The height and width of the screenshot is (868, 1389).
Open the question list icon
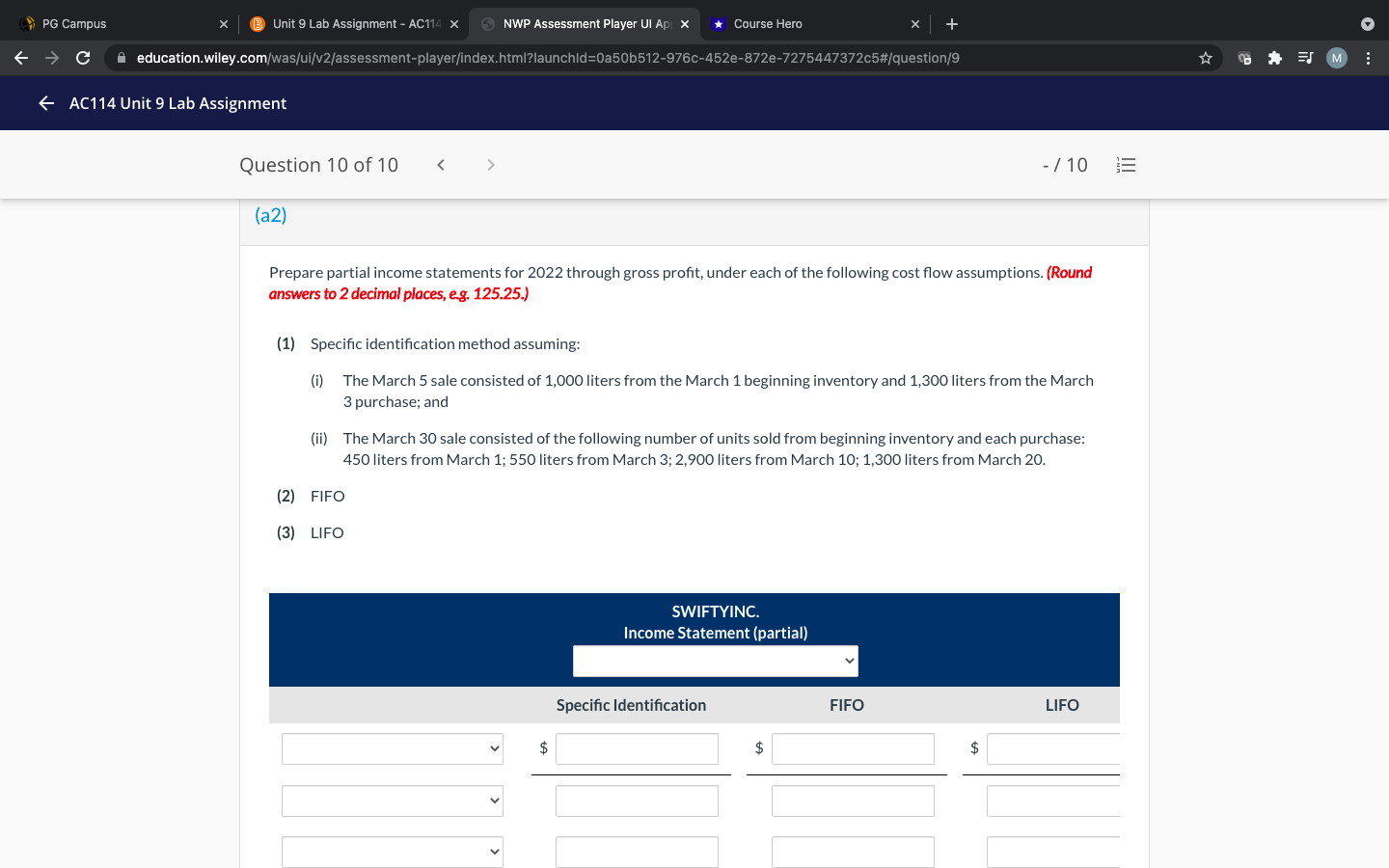(1126, 165)
